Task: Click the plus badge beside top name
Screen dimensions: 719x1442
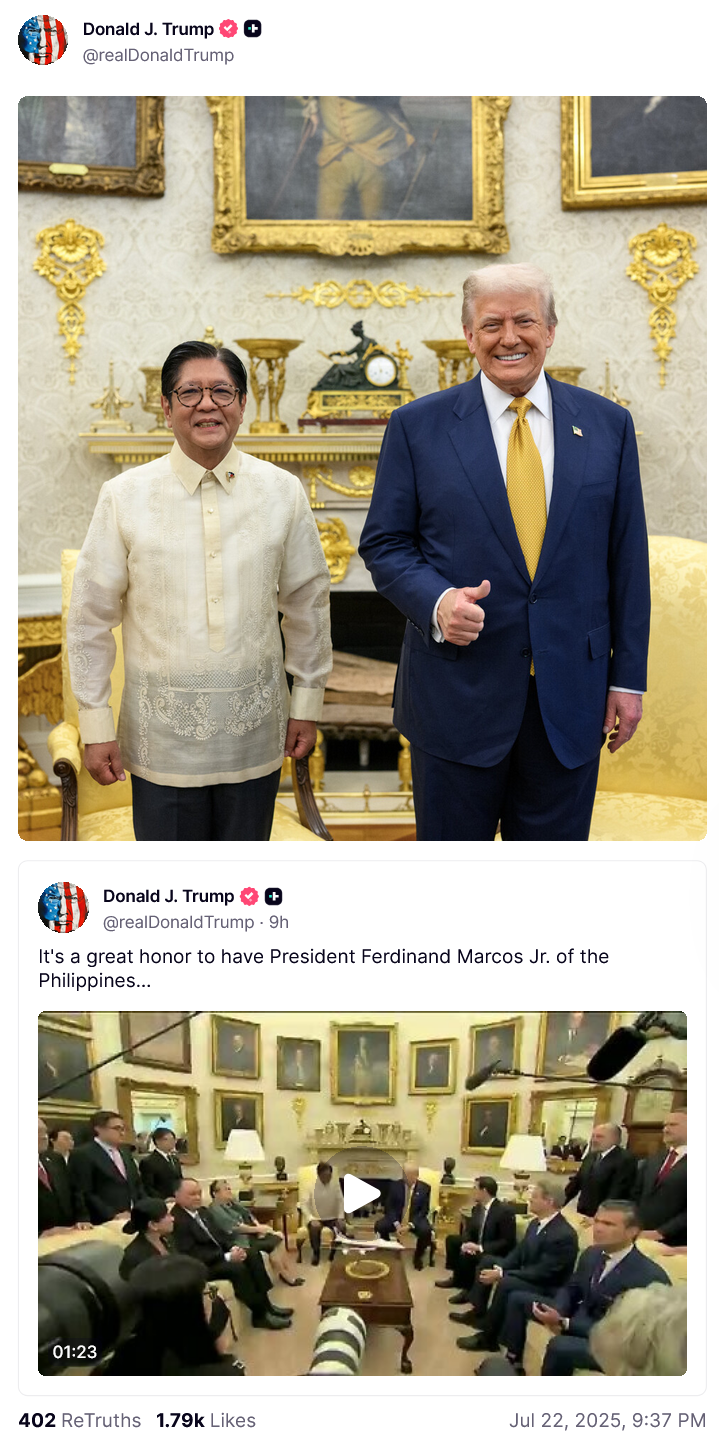Action: click(x=253, y=29)
